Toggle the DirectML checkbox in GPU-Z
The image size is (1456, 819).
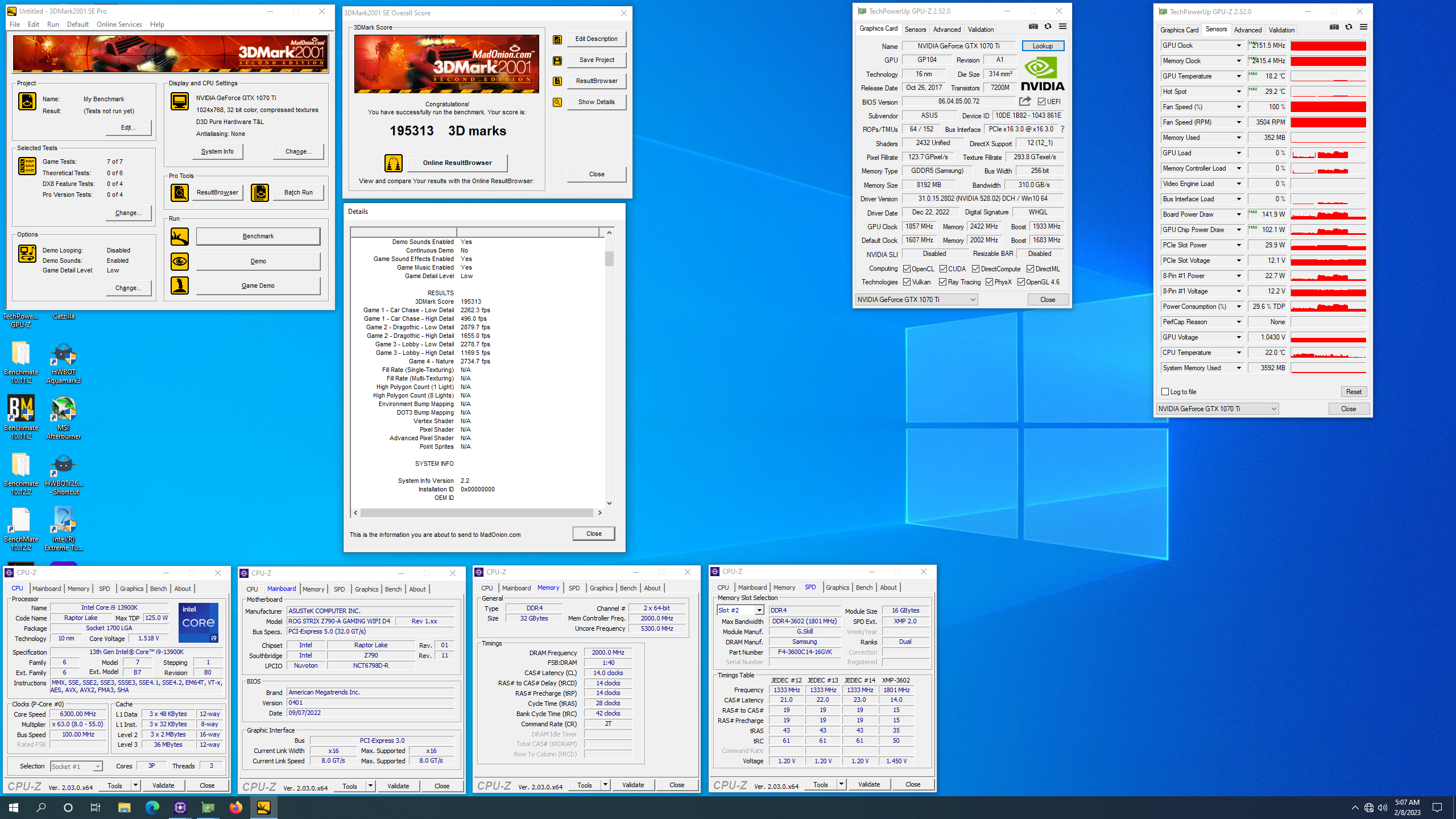point(1030,269)
